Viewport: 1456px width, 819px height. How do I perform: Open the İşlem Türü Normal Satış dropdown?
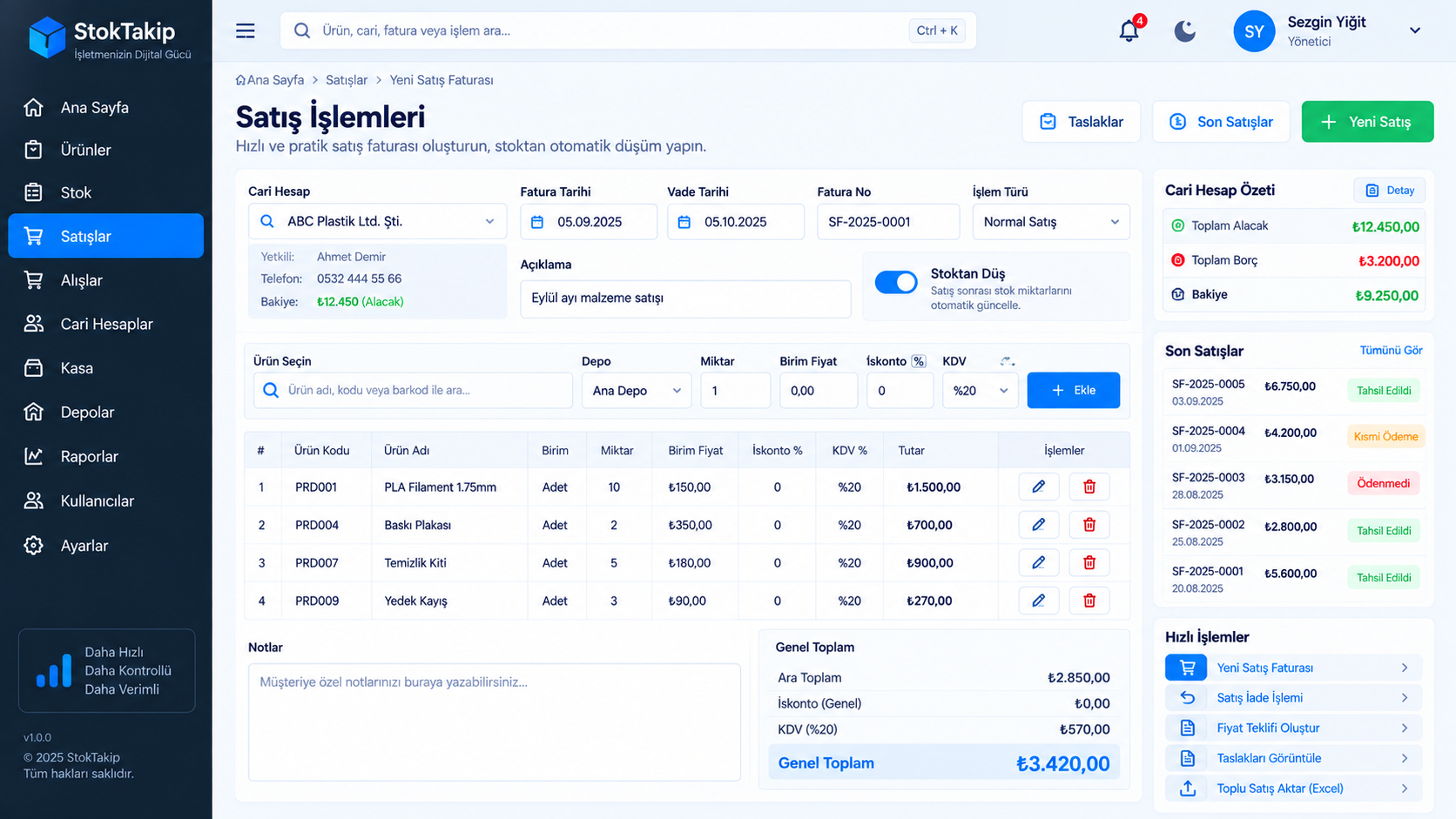(1051, 222)
